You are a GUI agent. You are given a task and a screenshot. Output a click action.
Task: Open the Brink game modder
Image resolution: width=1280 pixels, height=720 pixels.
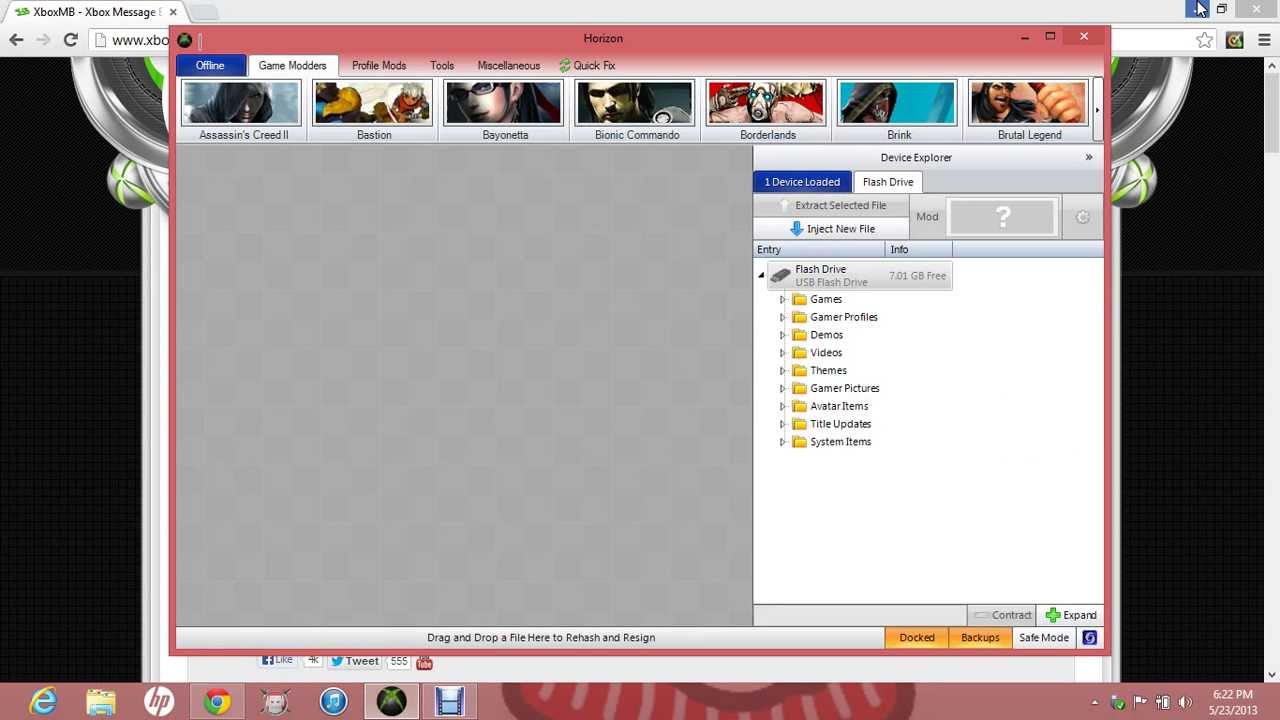[897, 111]
